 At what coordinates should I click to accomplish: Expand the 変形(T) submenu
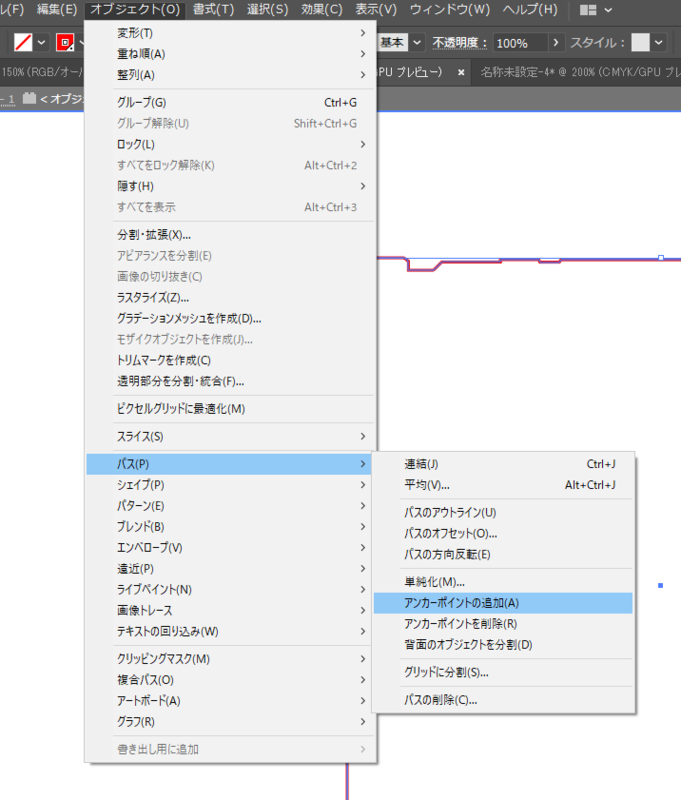[x=231, y=33]
